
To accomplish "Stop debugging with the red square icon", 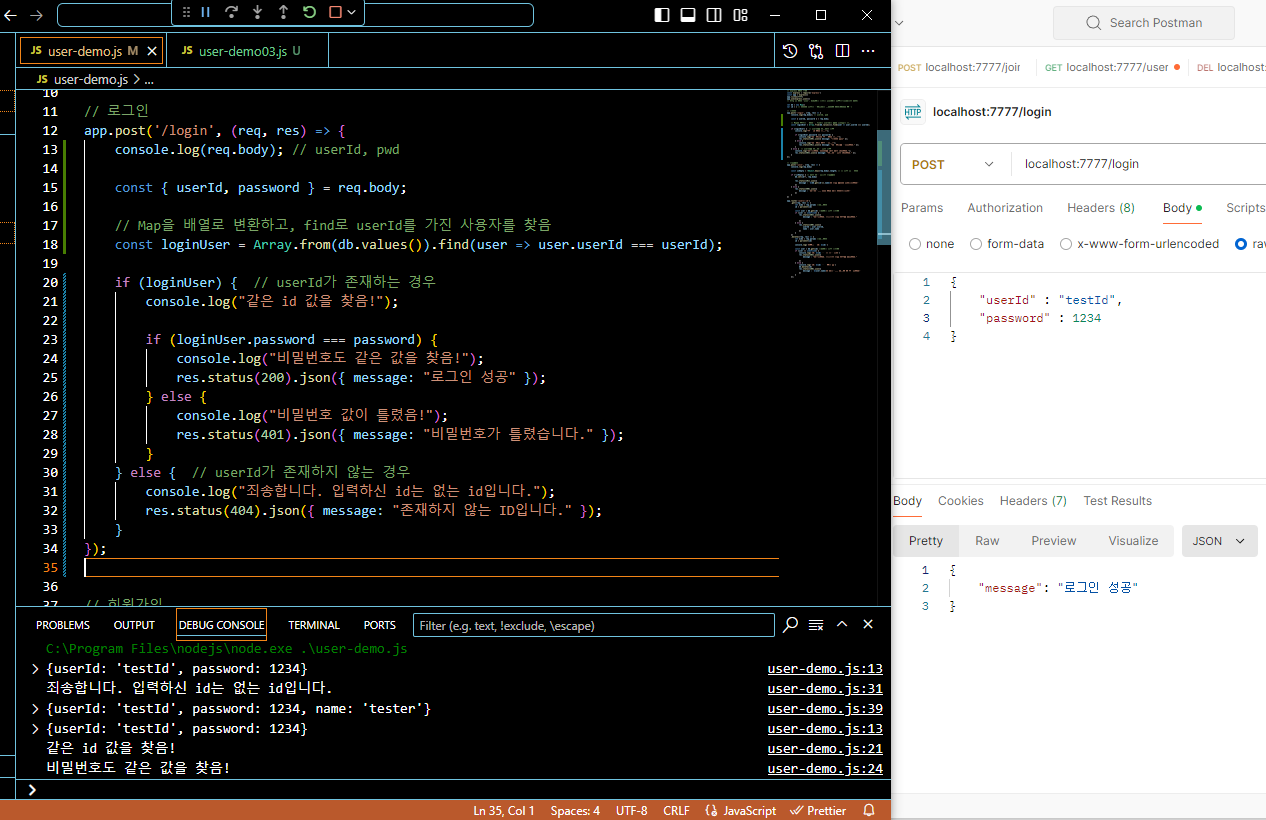I will pos(335,12).
